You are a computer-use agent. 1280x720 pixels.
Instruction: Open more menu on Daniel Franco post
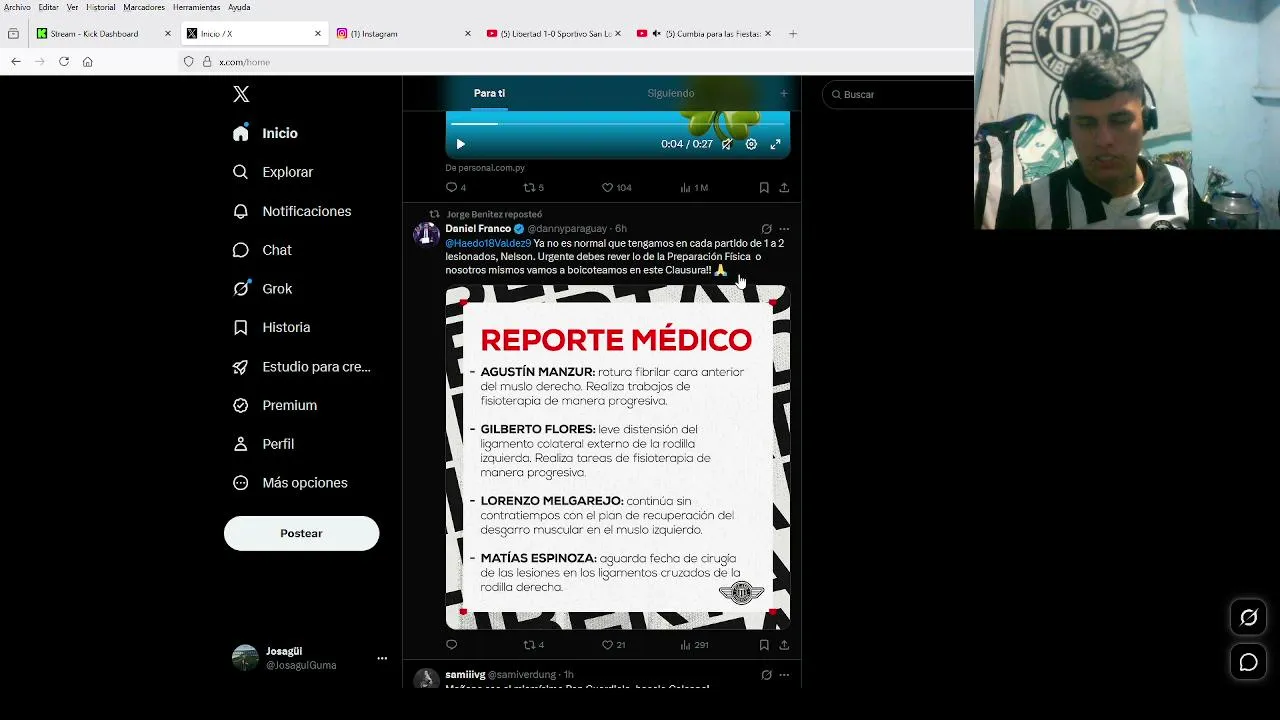click(784, 229)
